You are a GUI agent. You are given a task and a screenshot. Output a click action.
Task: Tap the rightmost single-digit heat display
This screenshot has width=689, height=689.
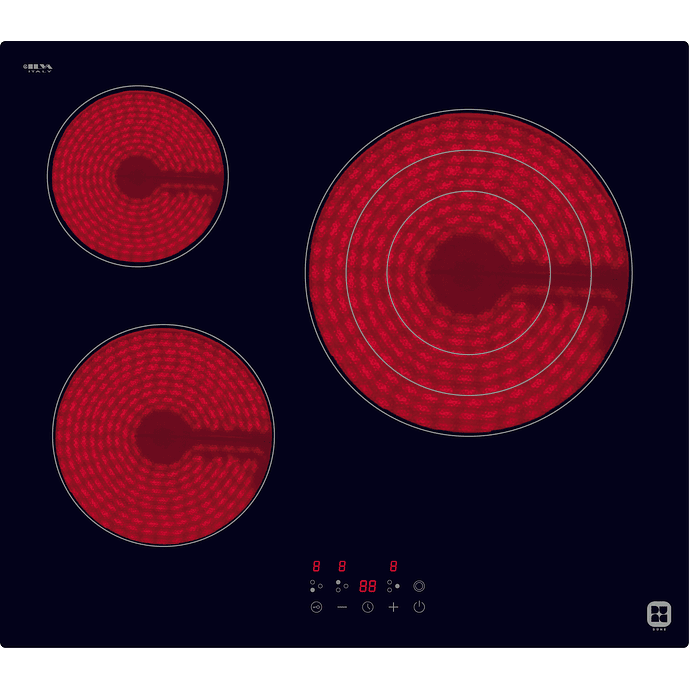(393, 566)
